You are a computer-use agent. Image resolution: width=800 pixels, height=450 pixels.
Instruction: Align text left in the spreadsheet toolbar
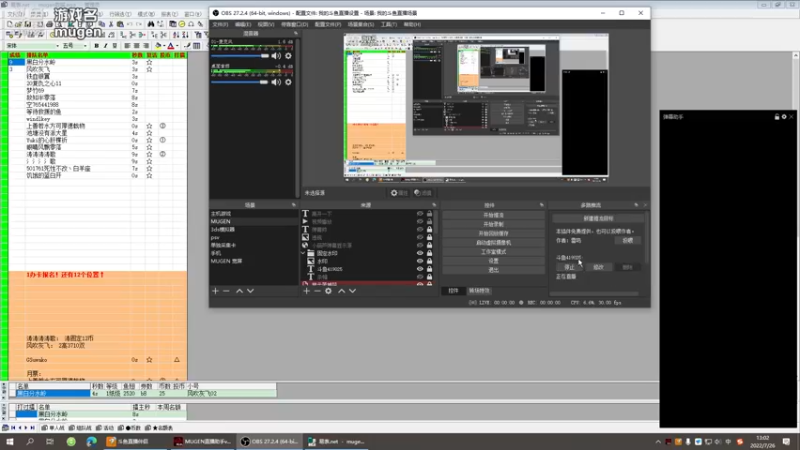[127, 45]
